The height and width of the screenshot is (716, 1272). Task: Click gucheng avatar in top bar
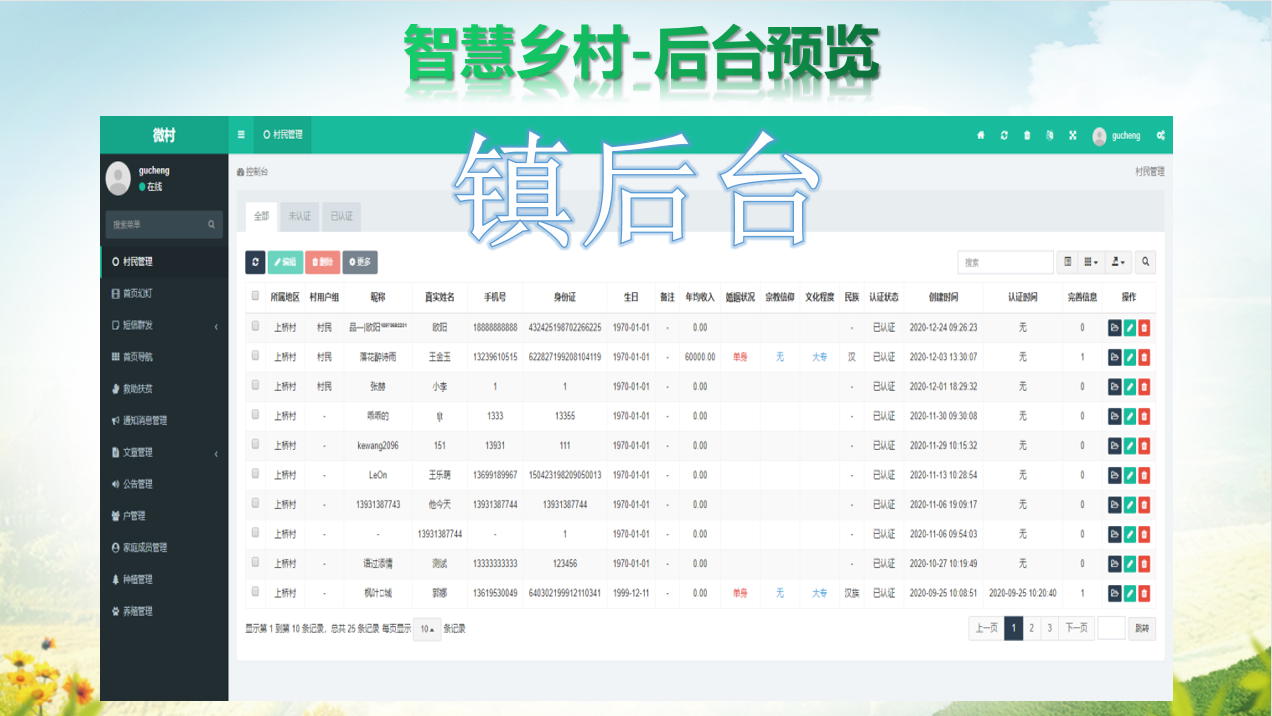pyautogui.click(x=1100, y=136)
